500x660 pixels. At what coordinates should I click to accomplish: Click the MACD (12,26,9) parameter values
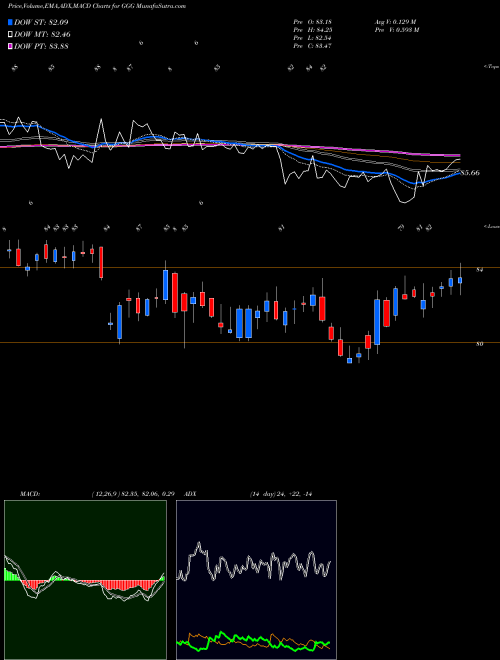coord(133,494)
